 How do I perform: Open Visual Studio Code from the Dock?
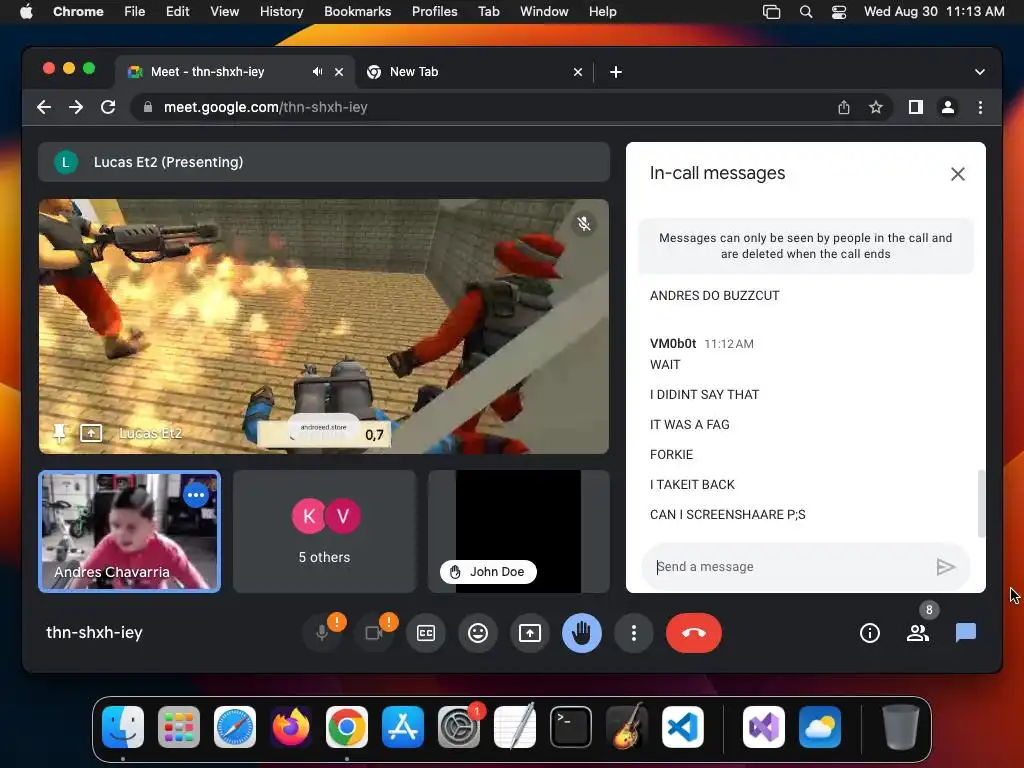682,727
